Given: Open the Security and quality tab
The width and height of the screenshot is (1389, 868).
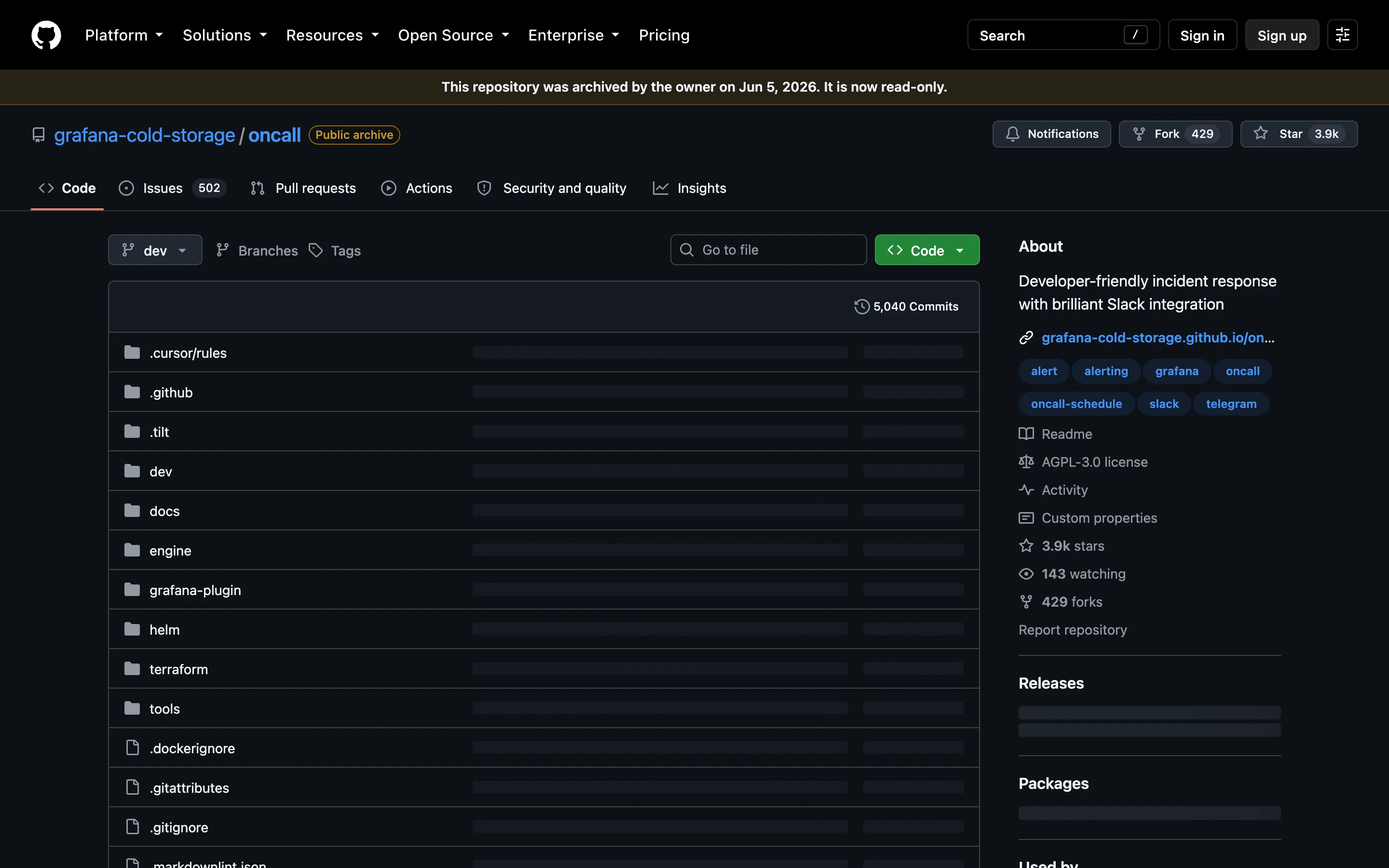Looking at the screenshot, I should (x=552, y=188).
